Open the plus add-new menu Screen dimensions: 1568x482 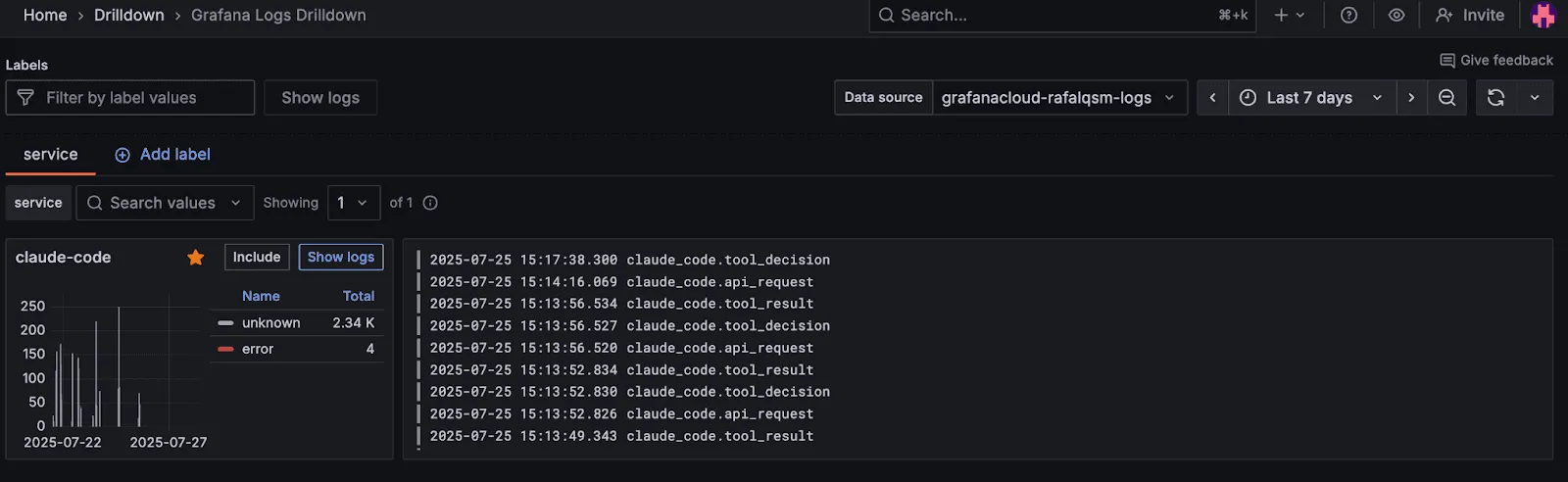(1289, 15)
